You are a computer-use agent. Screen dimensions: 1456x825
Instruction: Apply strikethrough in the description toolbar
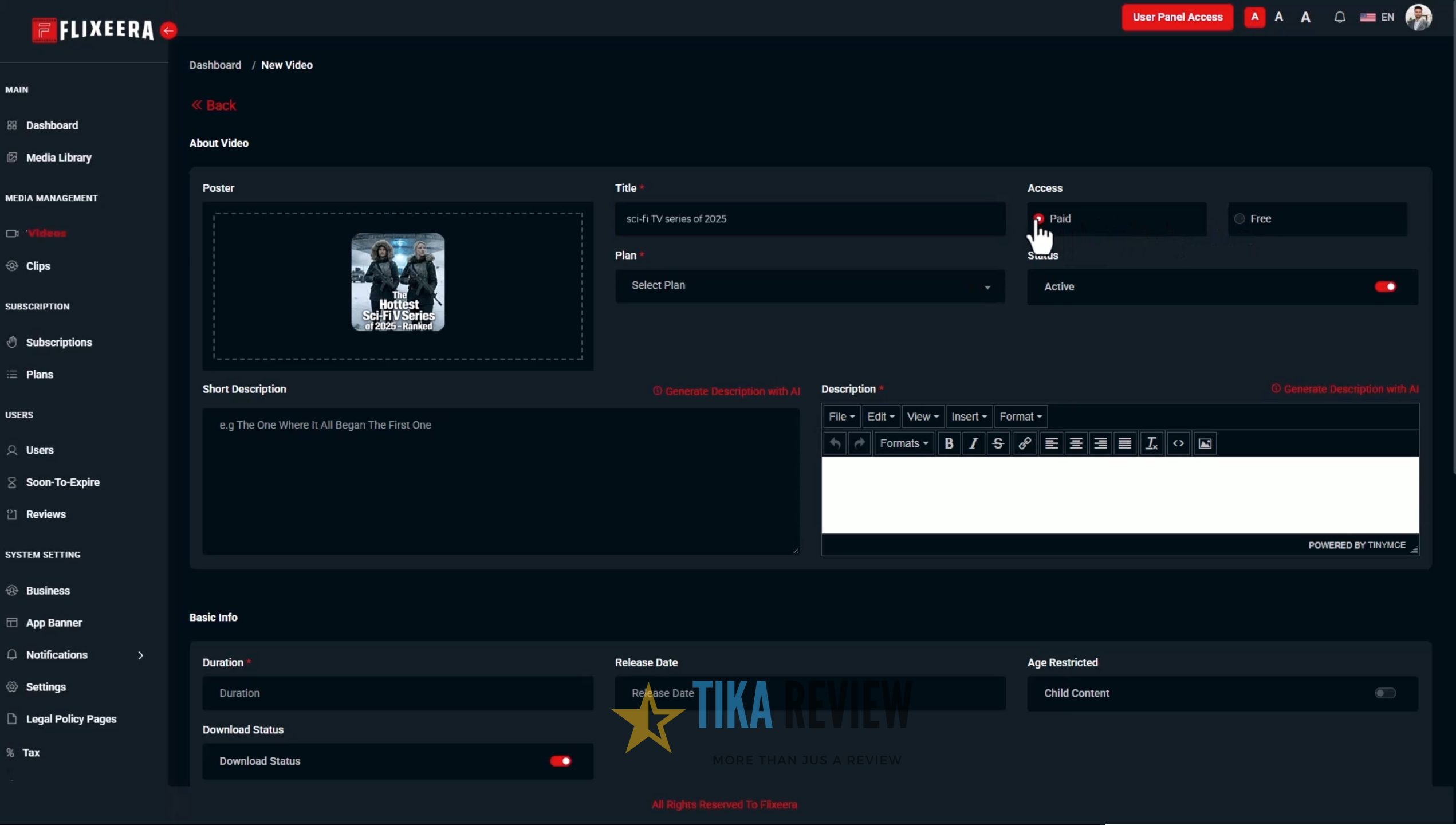tap(998, 443)
